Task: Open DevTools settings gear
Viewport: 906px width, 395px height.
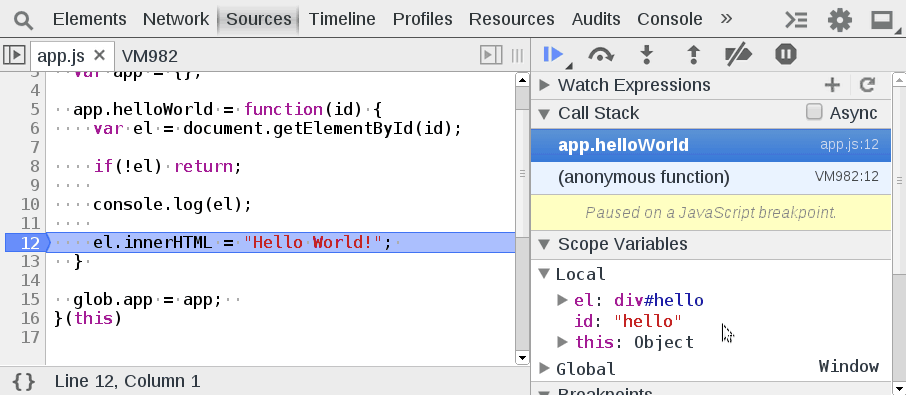Action: coord(840,20)
